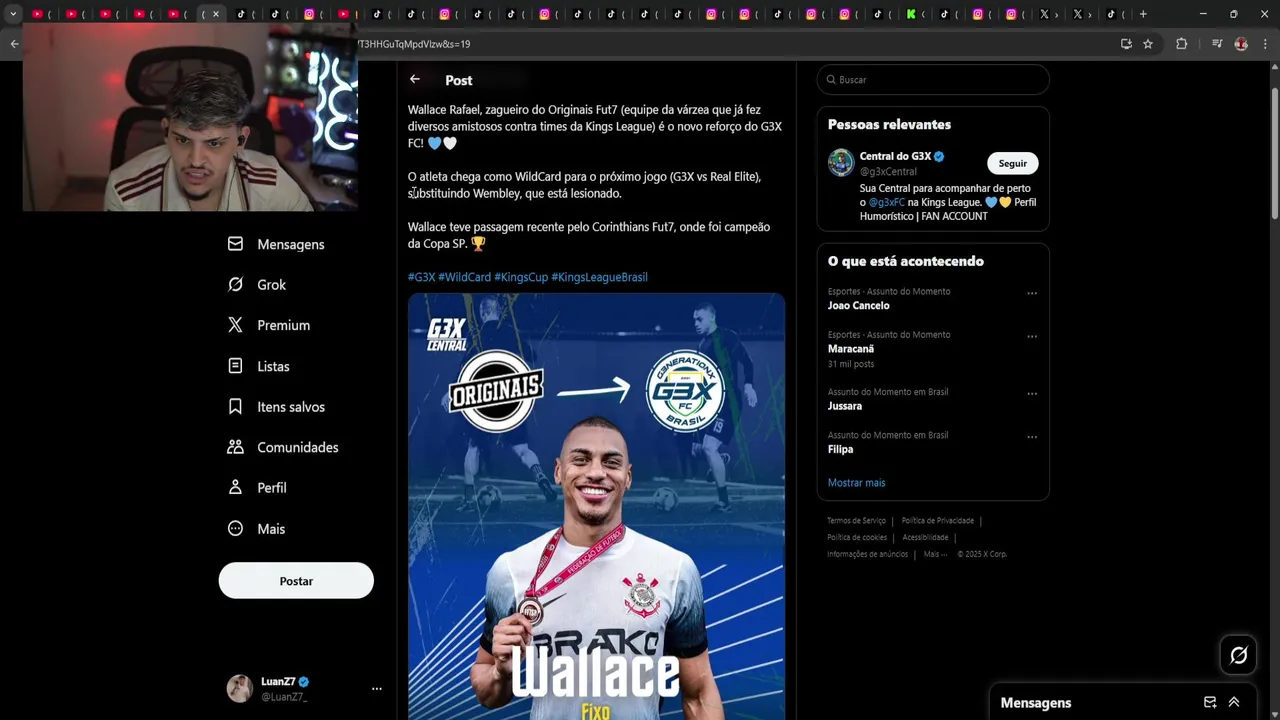The height and width of the screenshot is (720, 1280).
Task: Open the #KingsLeagueBrasil hashtag
Action: [x=599, y=277]
